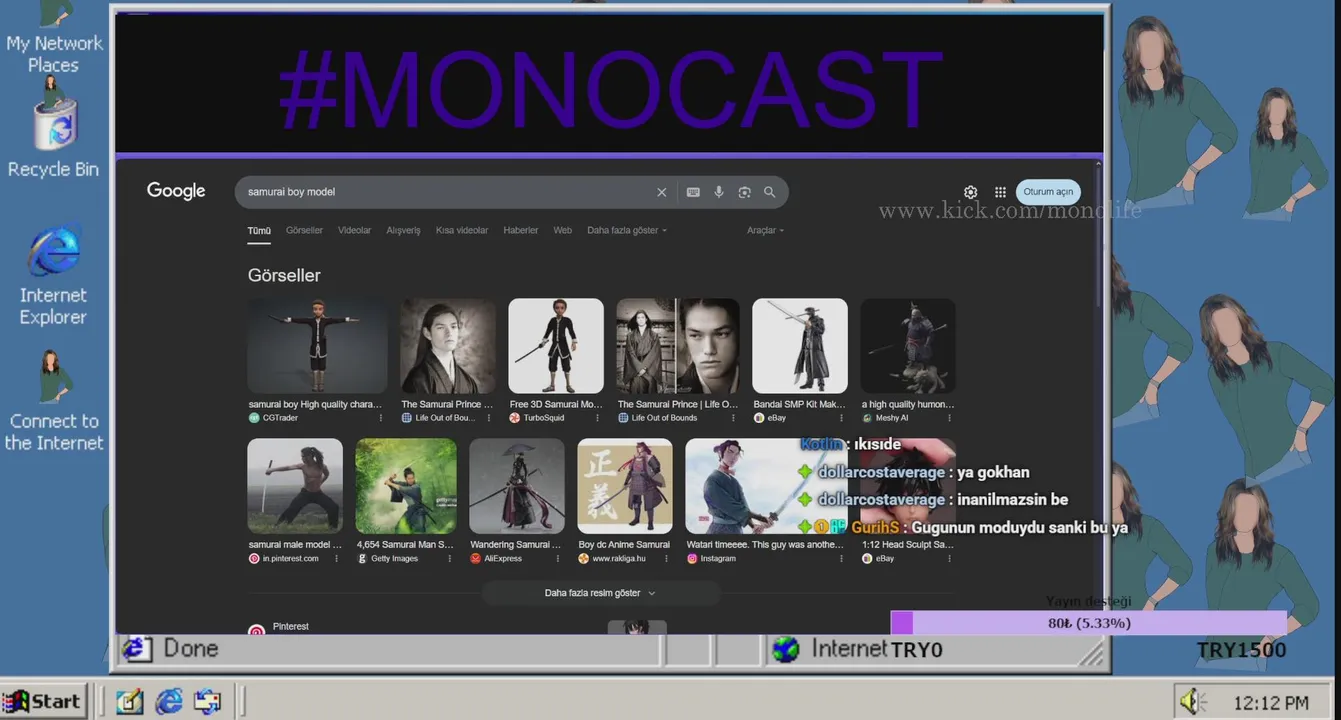Clear the search box with X icon
This screenshot has height=720, width=1341.
(661, 192)
